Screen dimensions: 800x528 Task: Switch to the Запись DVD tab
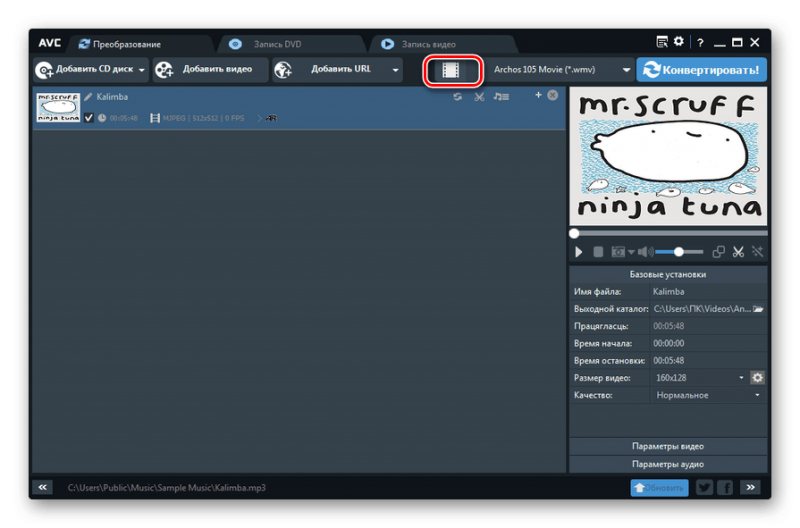coord(277,44)
